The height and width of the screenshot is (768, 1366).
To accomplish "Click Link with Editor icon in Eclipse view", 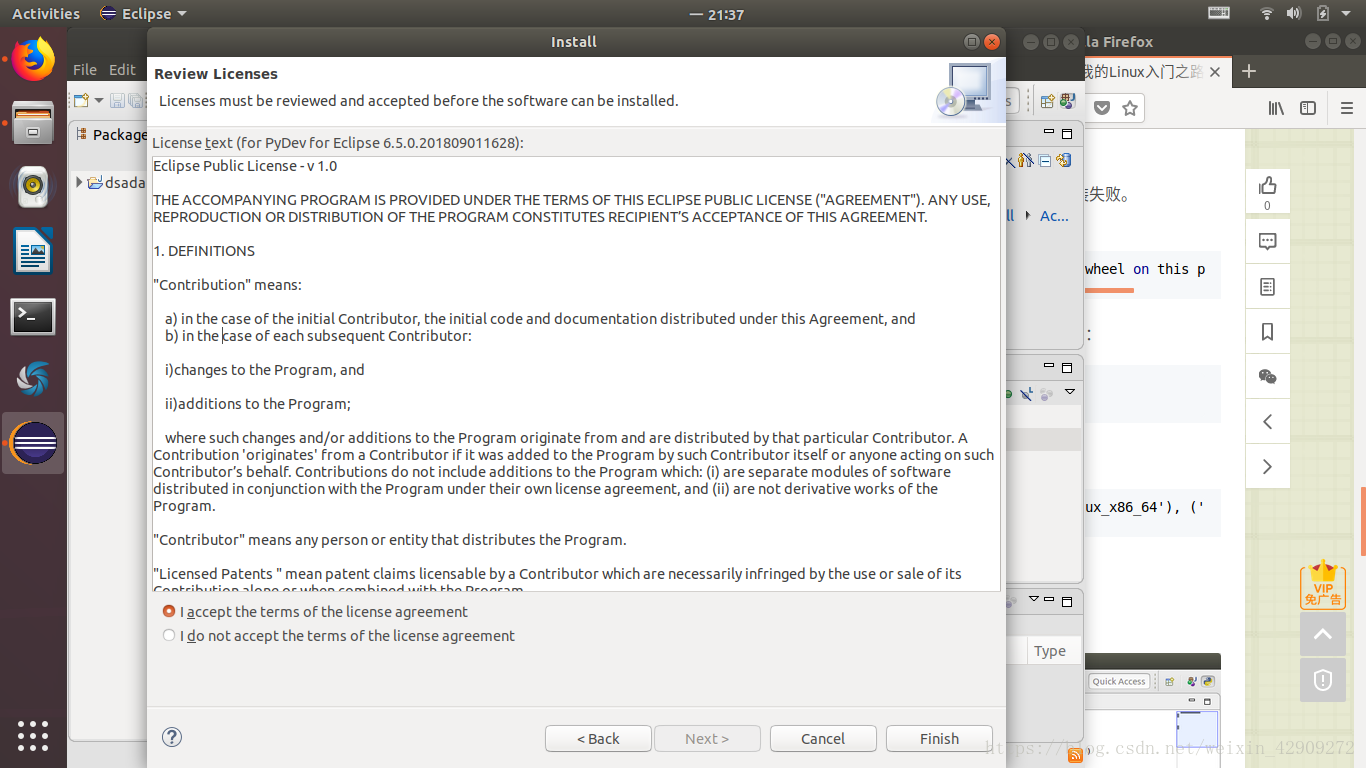I will (1063, 160).
